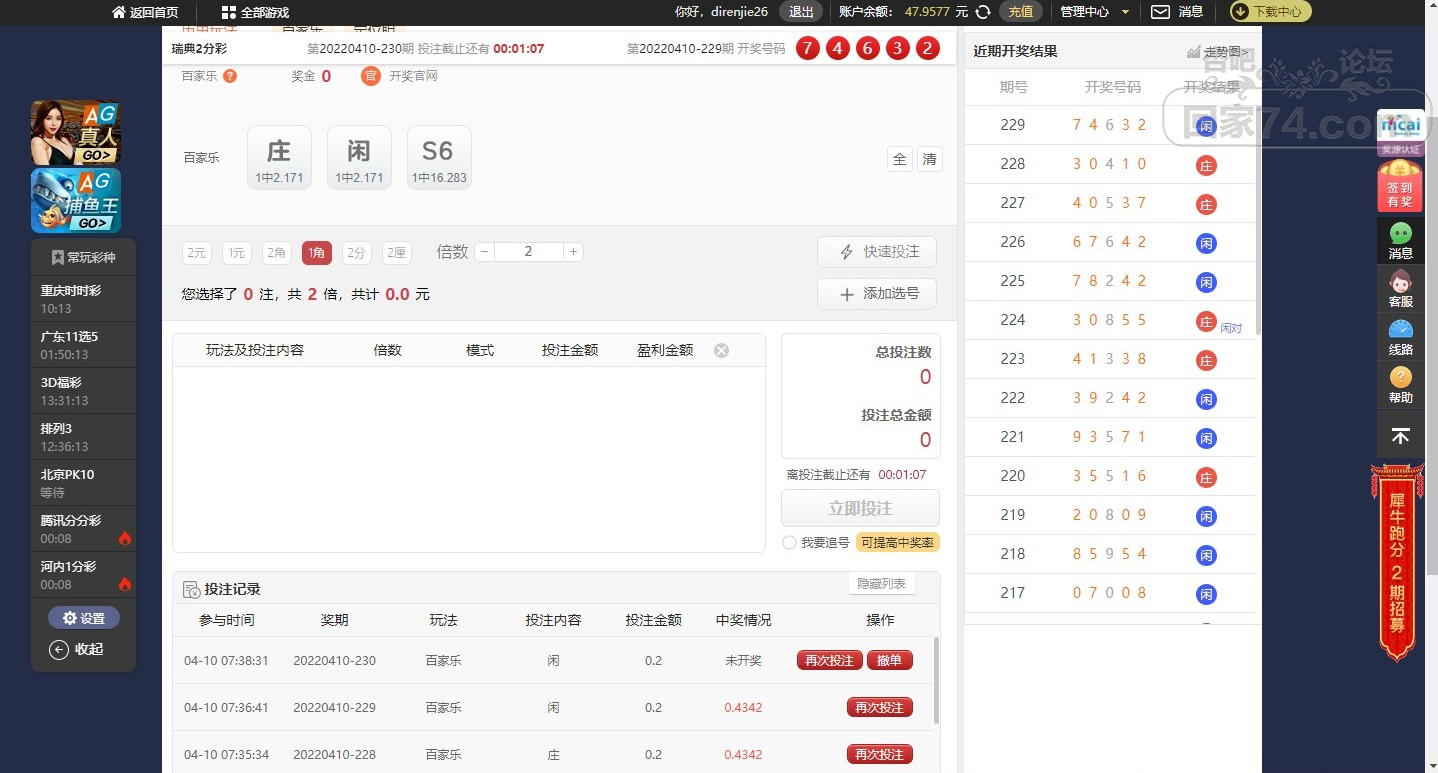Go back via the 返回首页 home icon
Screen dimensions: 1438x773
pos(119,12)
